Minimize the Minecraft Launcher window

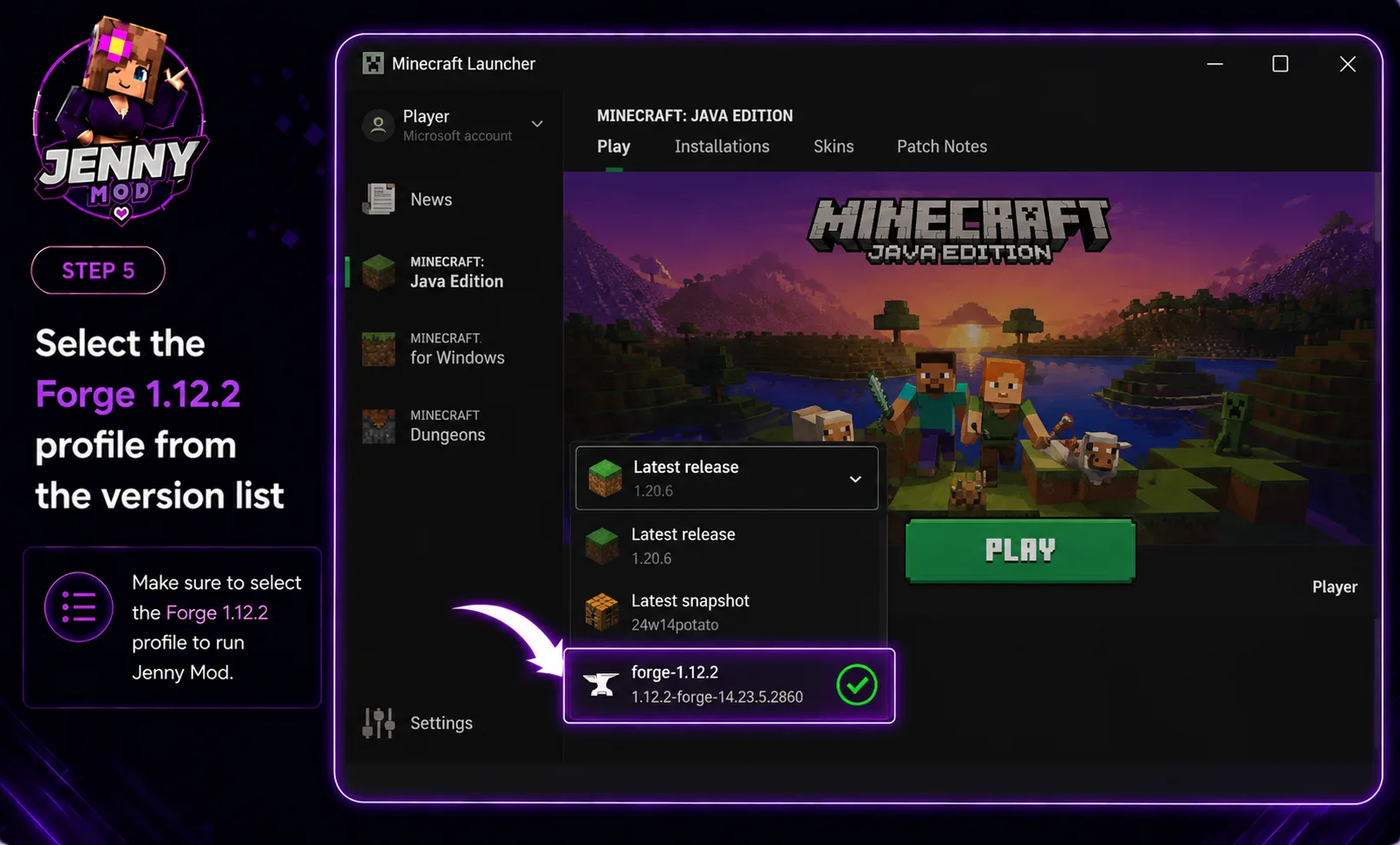click(1214, 64)
